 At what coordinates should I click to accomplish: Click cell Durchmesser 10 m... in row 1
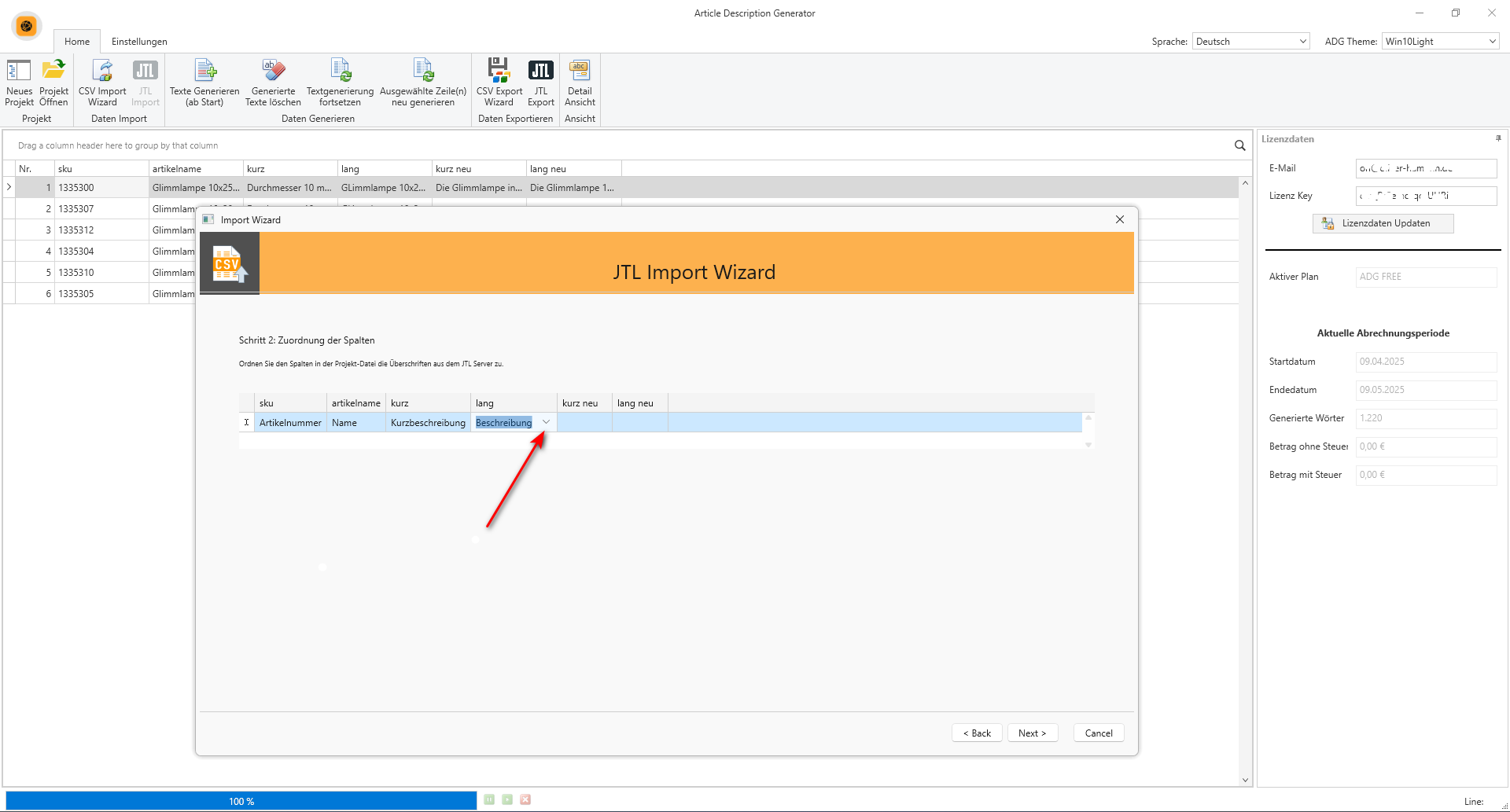click(x=290, y=188)
